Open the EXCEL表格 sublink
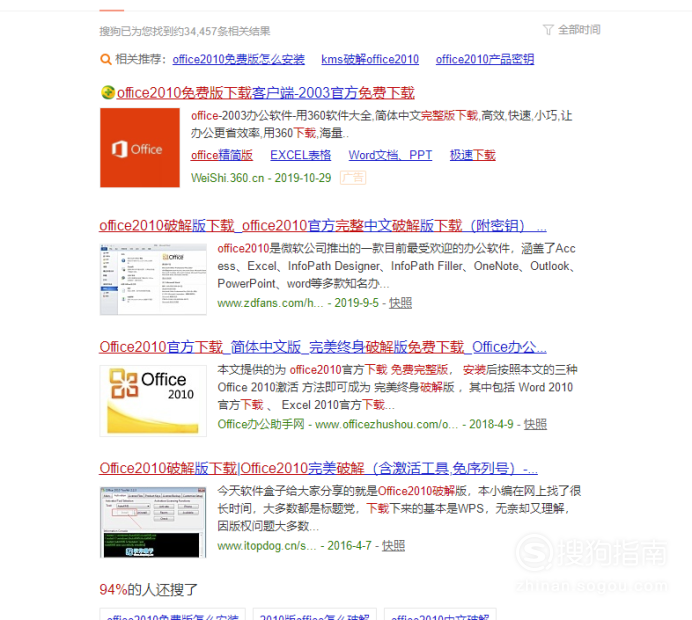 (301, 155)
